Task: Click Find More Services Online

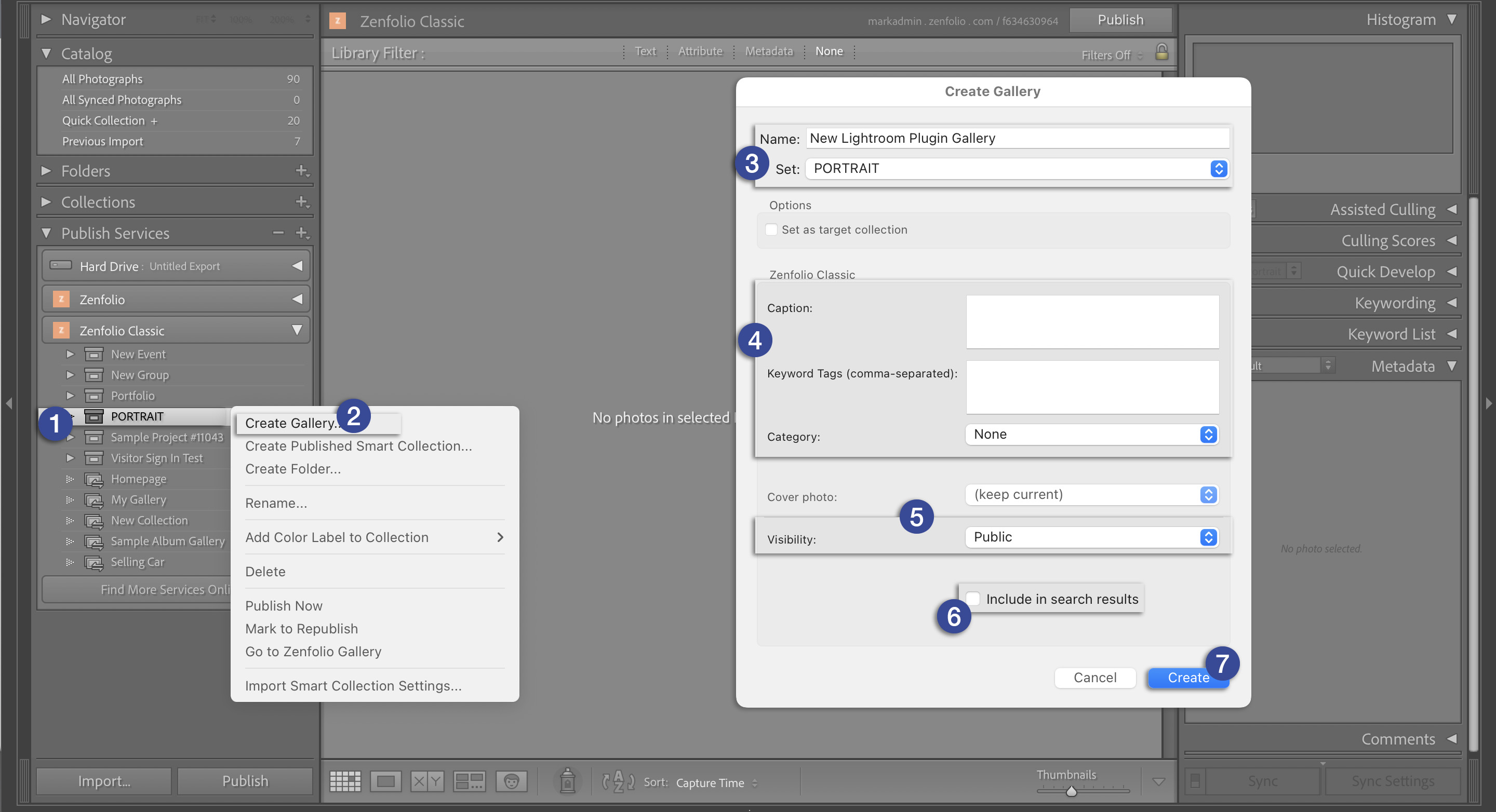Action: 136,589
